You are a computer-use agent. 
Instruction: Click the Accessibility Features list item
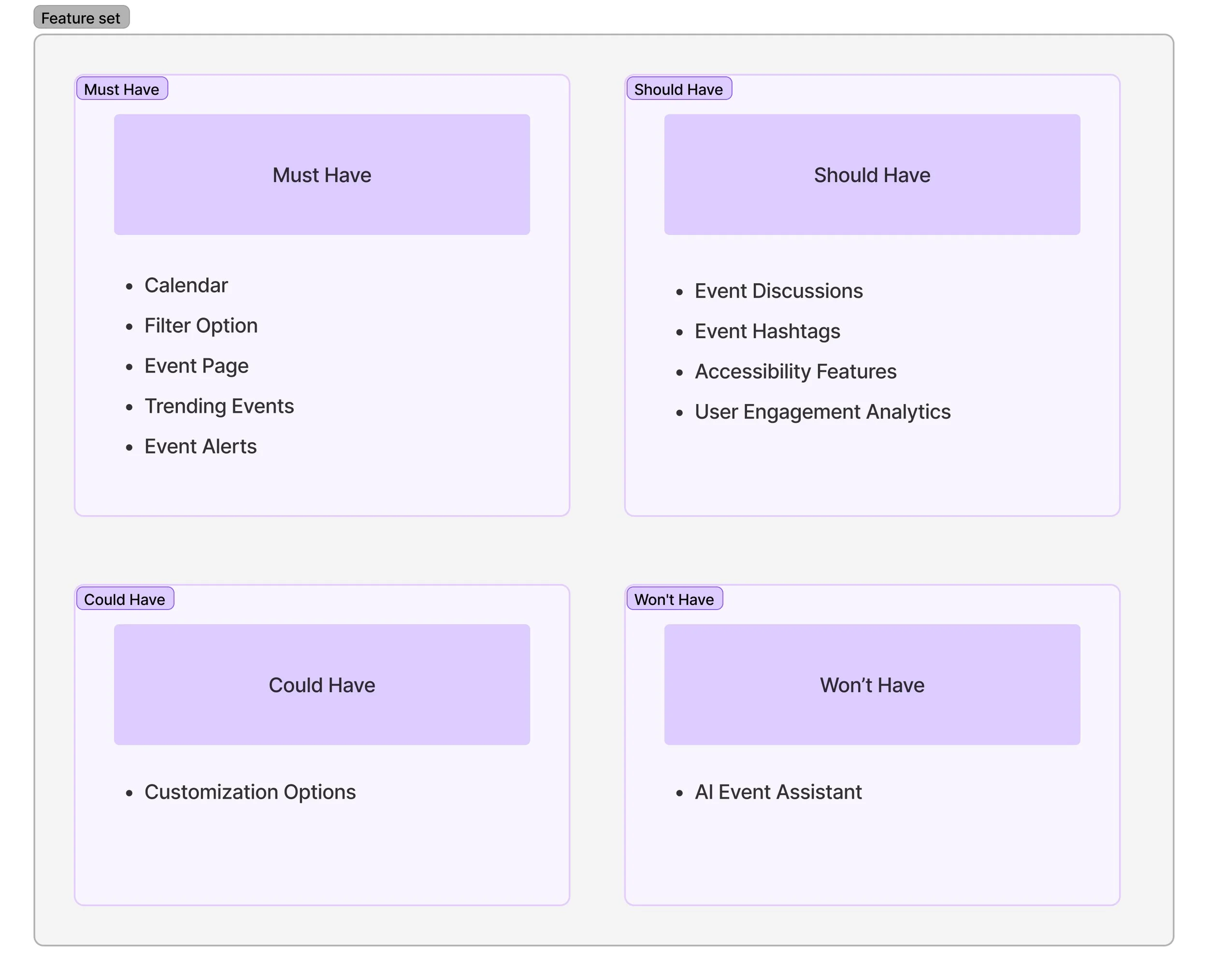(795, 372)
